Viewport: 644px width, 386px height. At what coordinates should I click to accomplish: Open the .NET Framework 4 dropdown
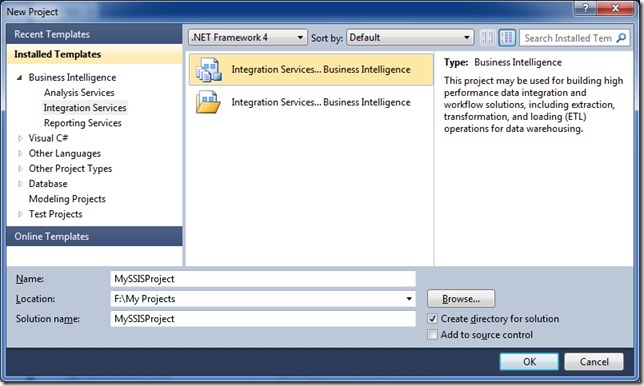point(248,38)
